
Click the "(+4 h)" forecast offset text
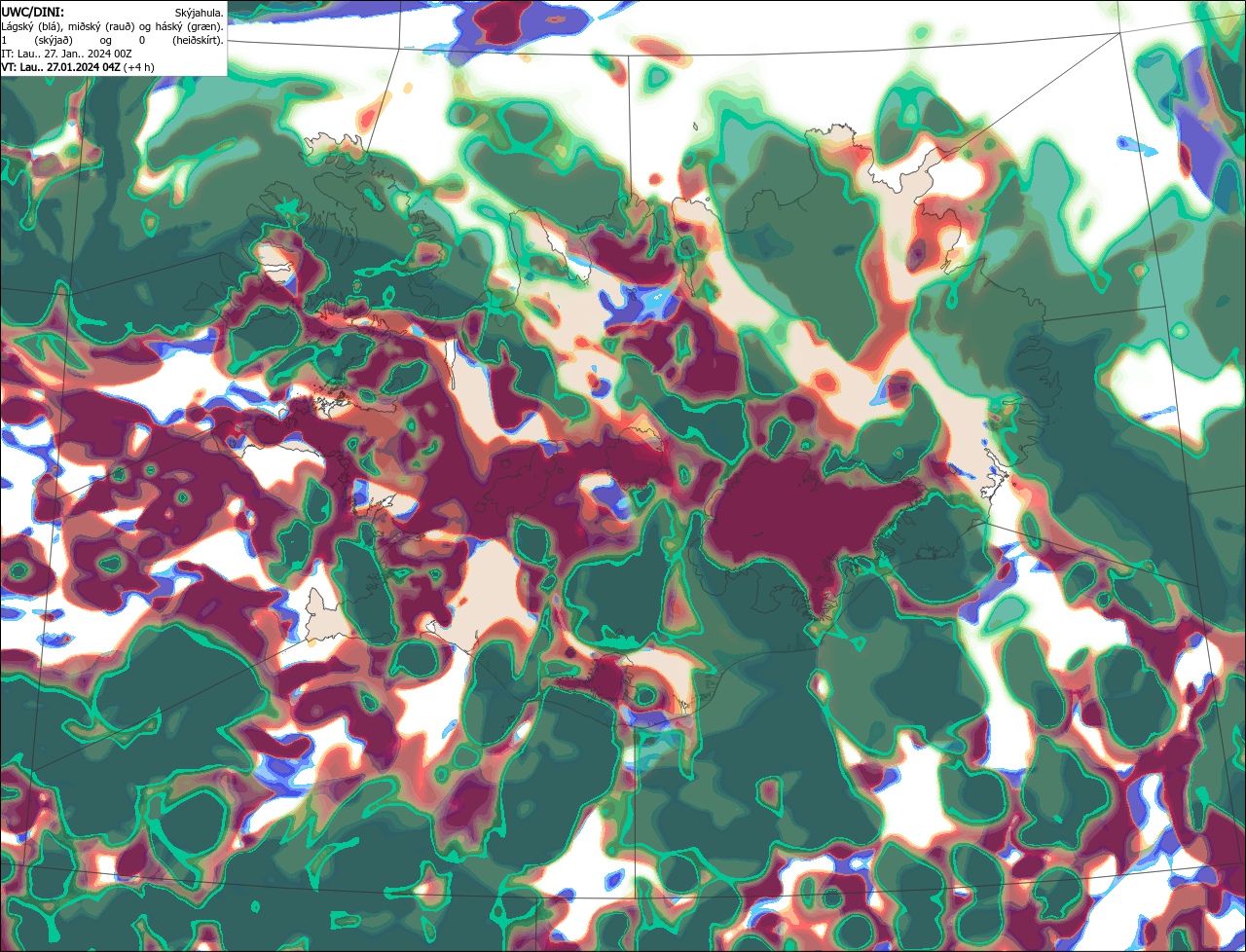pos(139,68)
